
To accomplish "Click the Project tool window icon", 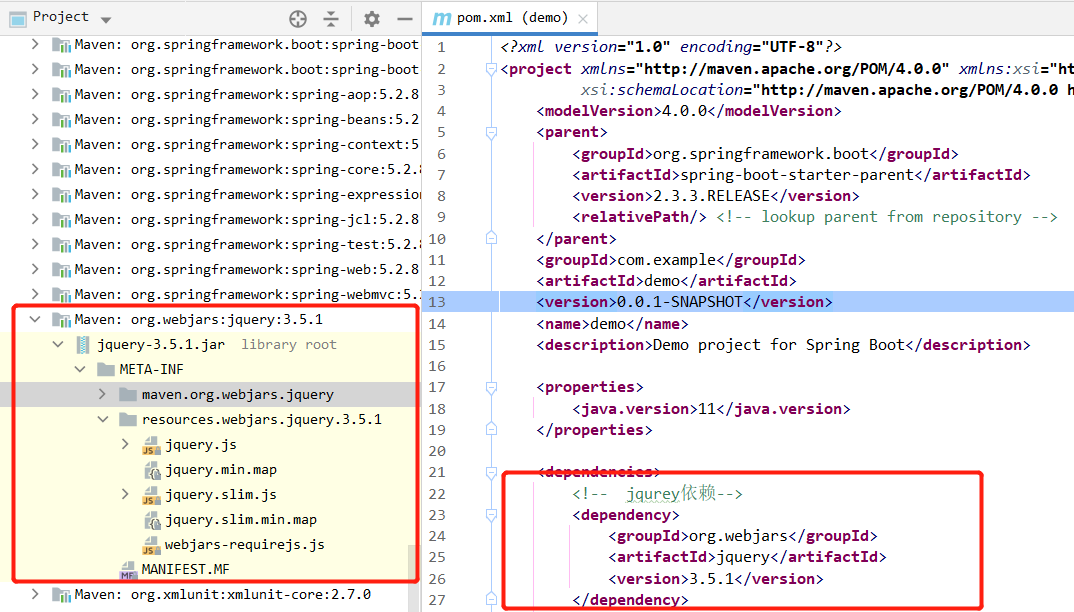I will (x=18, y=19).
